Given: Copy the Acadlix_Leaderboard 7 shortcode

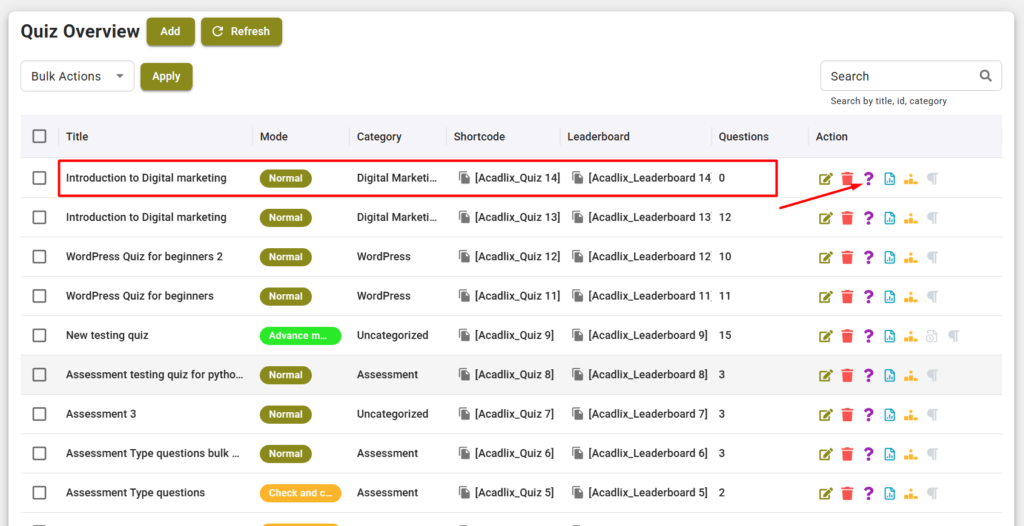Looking at the screenshot, I should pyautogui.click(x=578, y=414).
